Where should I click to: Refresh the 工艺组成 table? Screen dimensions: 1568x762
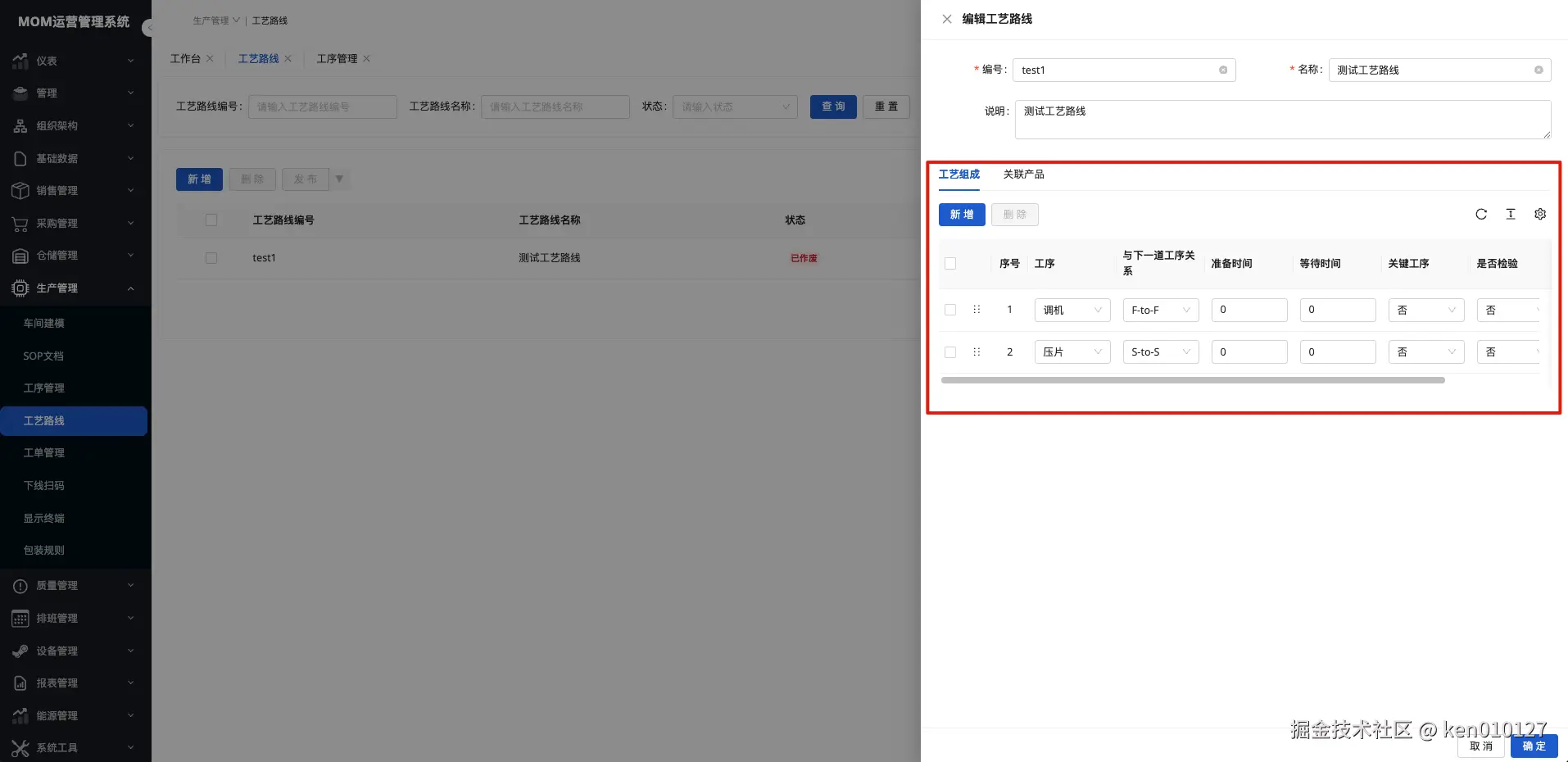[1481, 214]
